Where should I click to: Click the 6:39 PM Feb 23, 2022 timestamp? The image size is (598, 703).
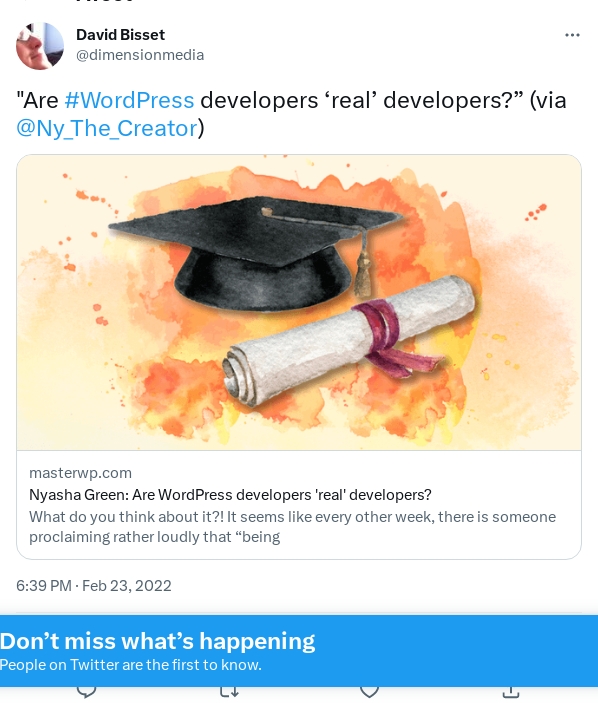94,586
